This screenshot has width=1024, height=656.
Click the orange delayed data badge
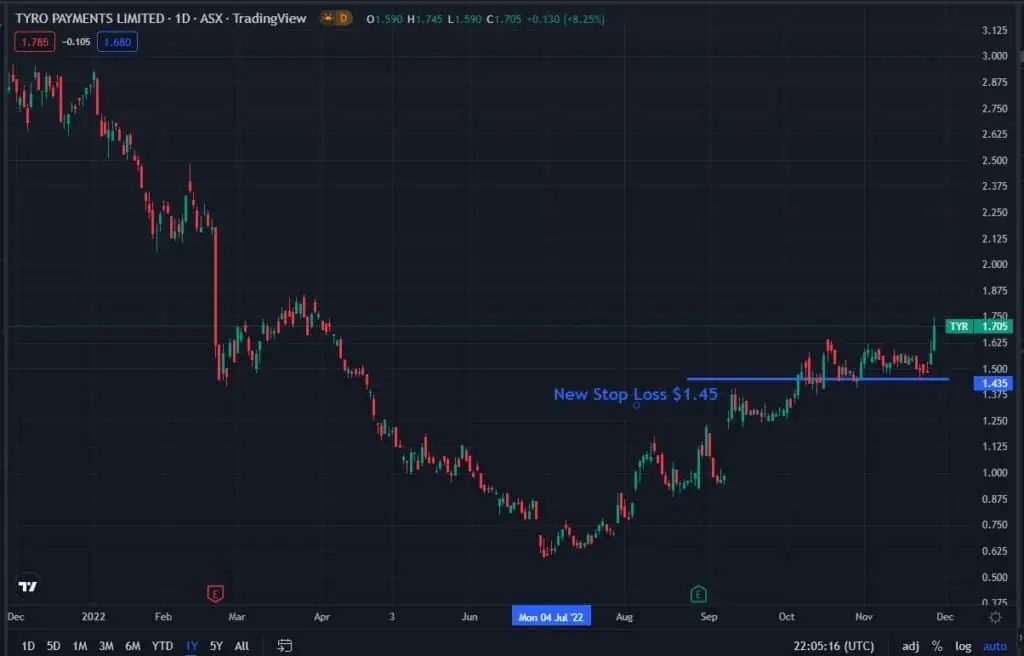coord(334,19)
